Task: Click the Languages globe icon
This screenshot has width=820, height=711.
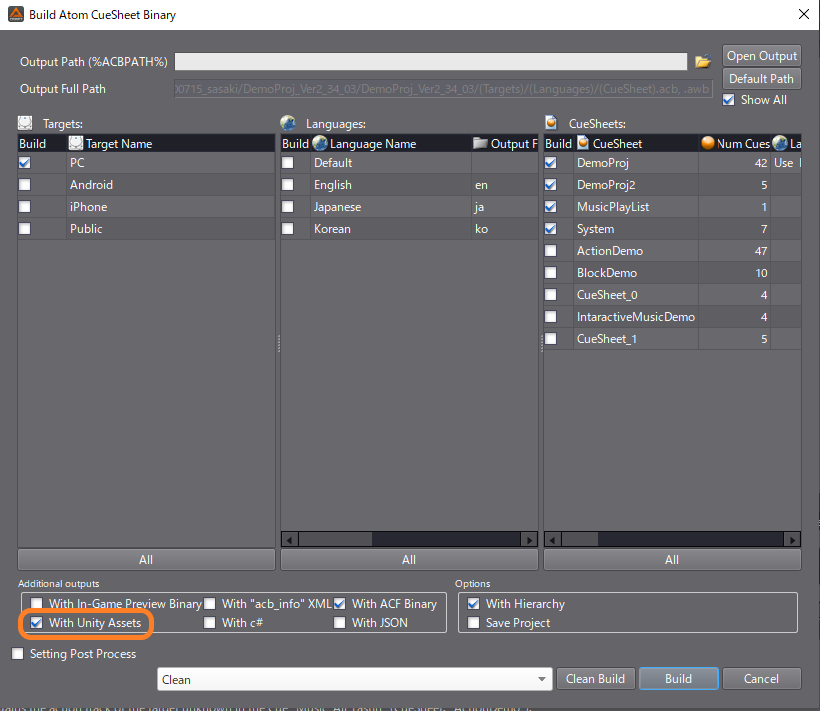Action: point(289,123)
